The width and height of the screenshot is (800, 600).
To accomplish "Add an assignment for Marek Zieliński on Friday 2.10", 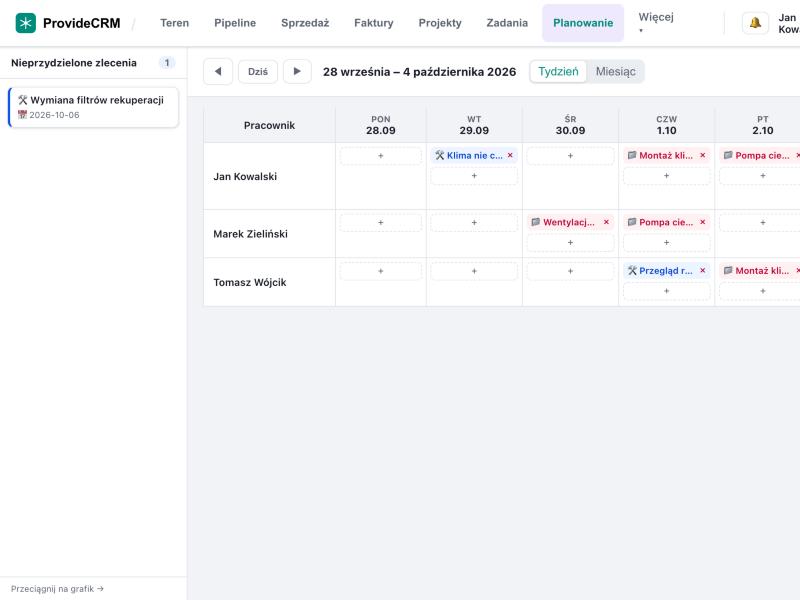I will [763, 222].
